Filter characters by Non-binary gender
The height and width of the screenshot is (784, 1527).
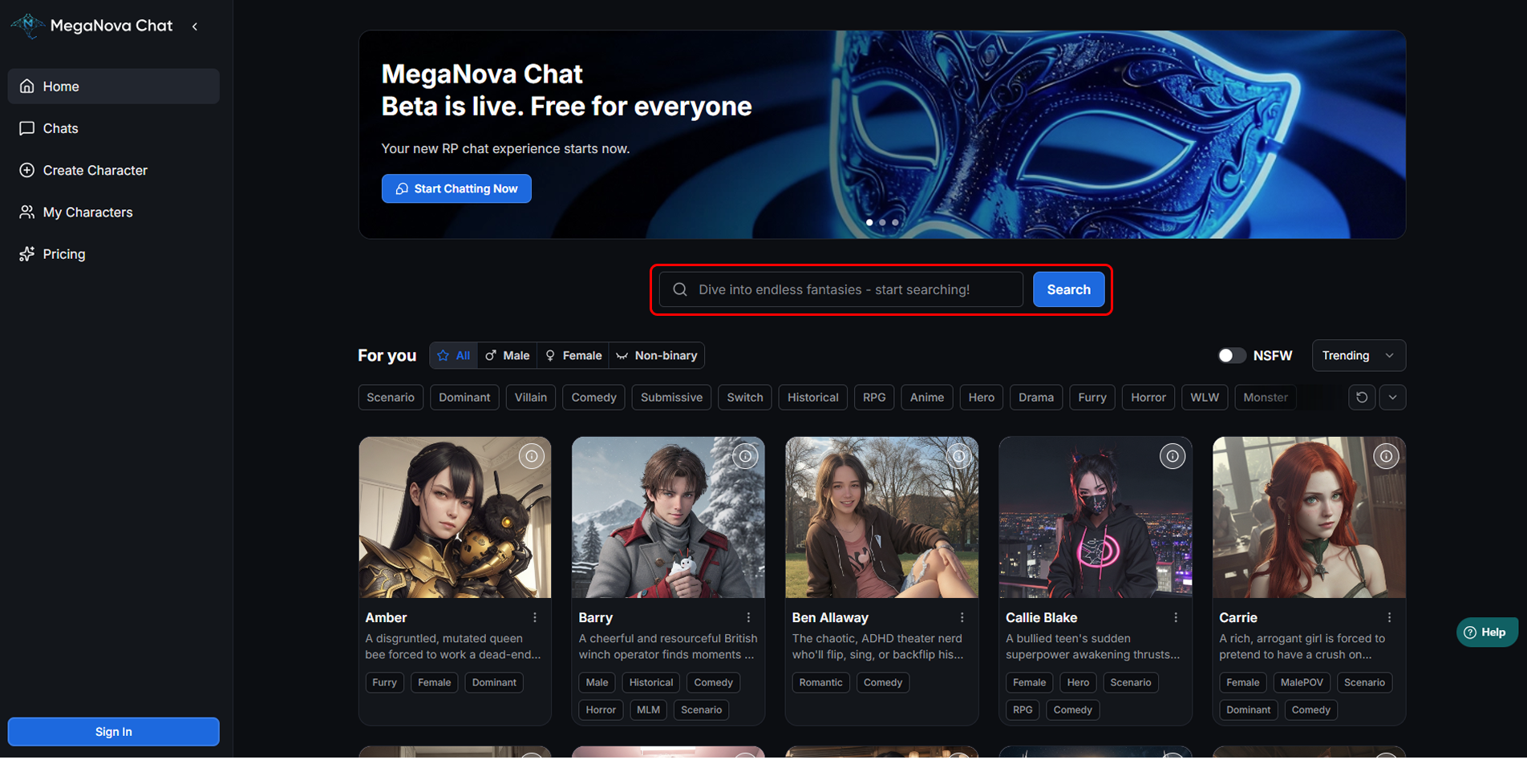[x=656, y=355]
